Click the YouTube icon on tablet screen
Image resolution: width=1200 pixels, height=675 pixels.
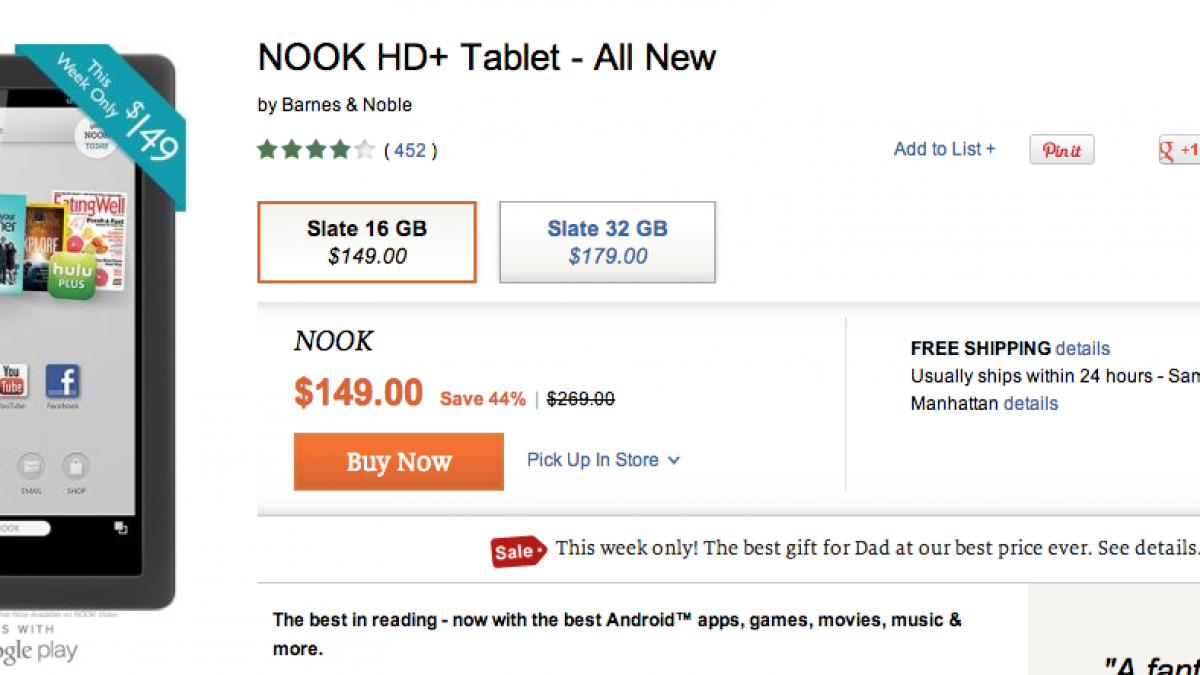point(12,380)
